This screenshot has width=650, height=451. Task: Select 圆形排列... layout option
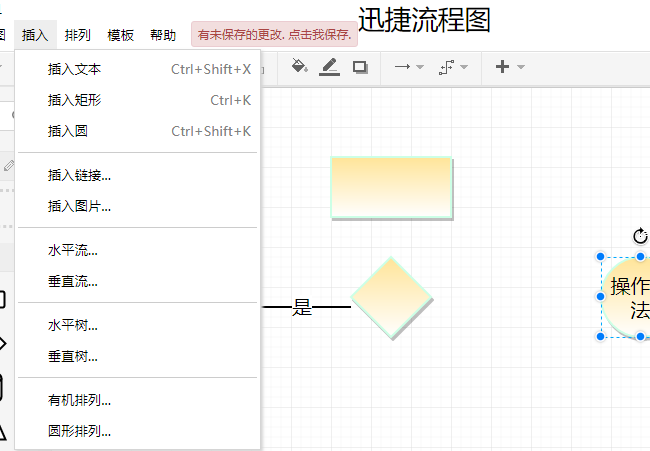pos(138,432)
